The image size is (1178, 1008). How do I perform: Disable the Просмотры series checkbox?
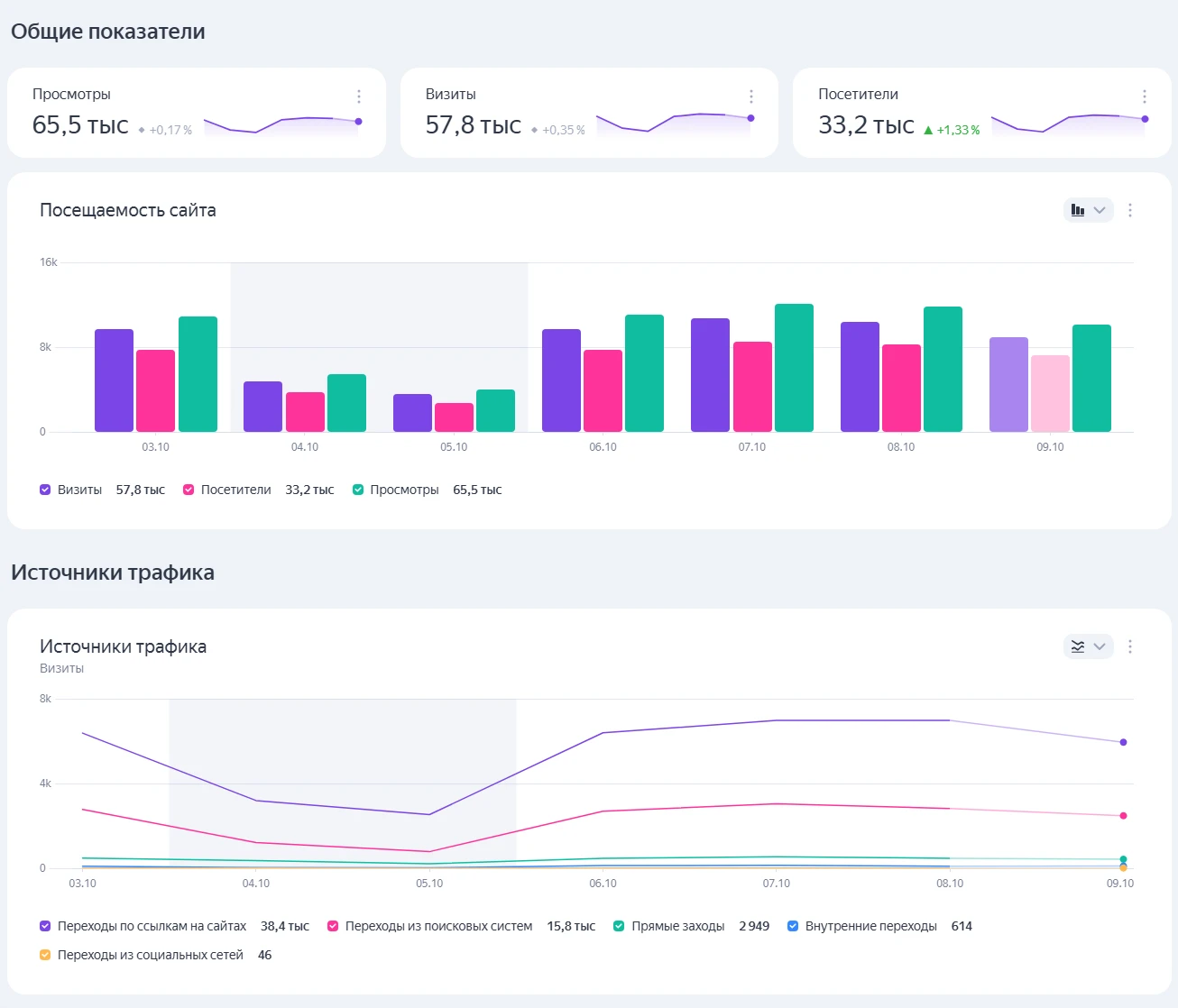coord(358,490)
